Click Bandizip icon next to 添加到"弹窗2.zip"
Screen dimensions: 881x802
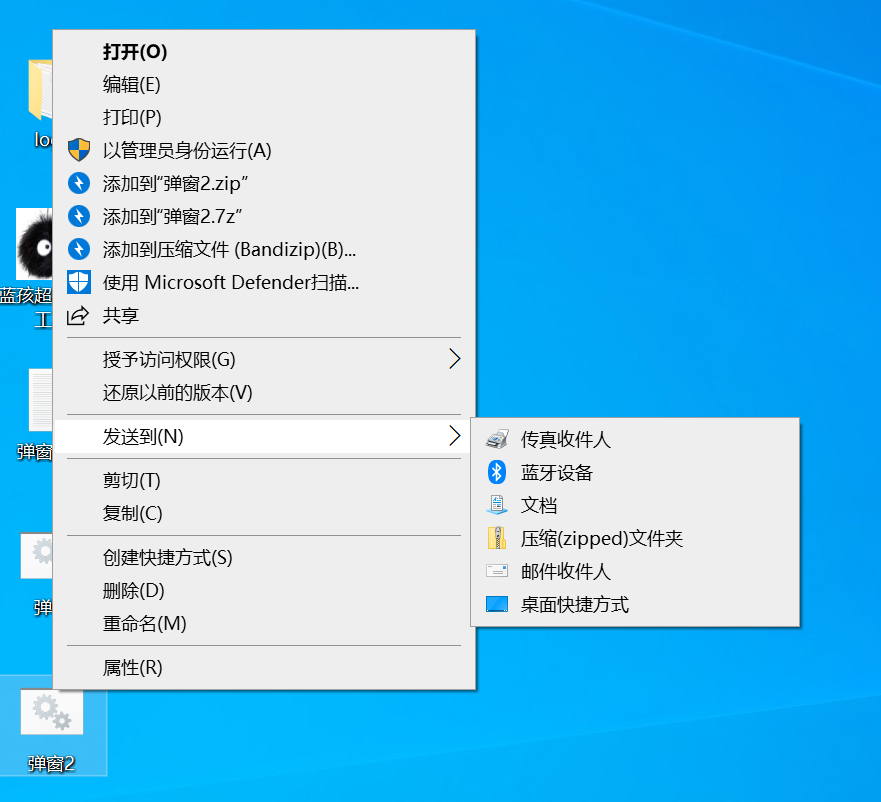tap(79, 183)
